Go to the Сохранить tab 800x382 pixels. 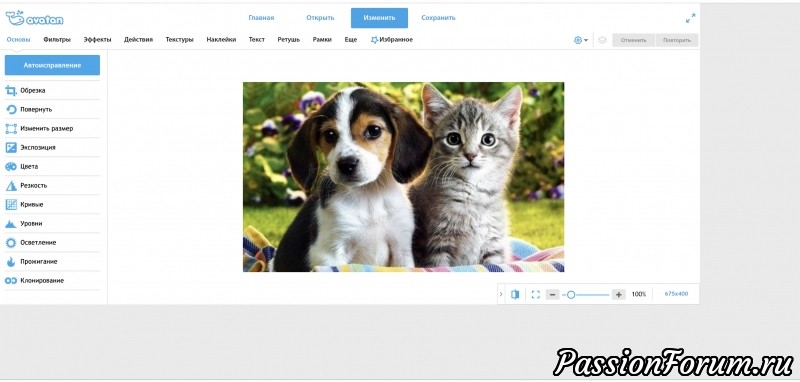click(x=438, y=18)
